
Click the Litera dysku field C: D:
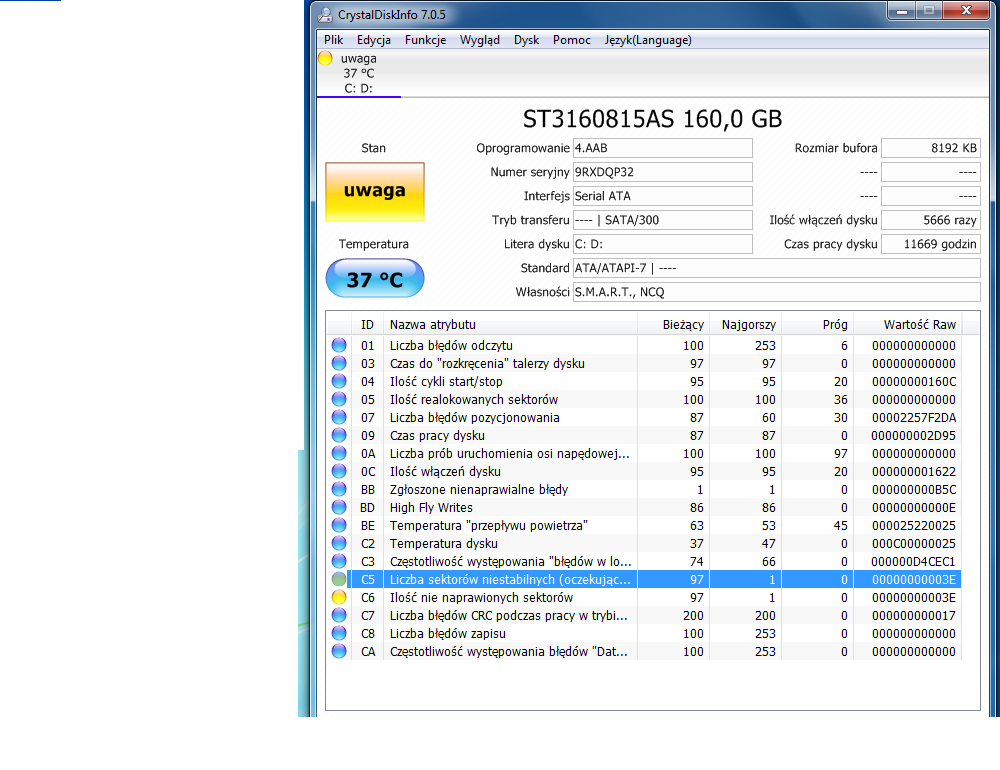click(x=663, y=244)
